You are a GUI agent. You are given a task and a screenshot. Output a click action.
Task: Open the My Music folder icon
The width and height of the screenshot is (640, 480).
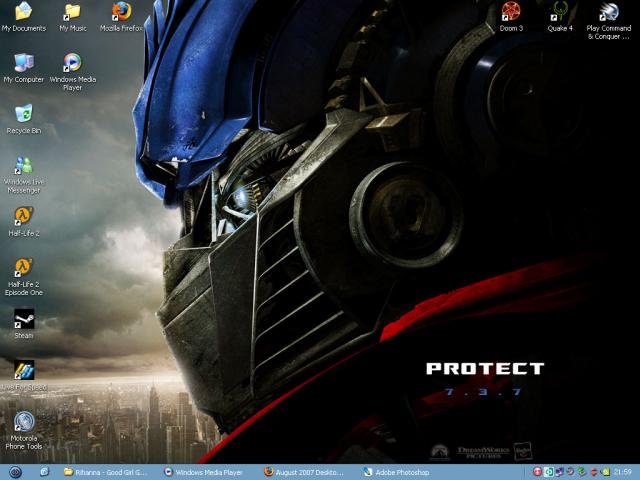point(73,17)
